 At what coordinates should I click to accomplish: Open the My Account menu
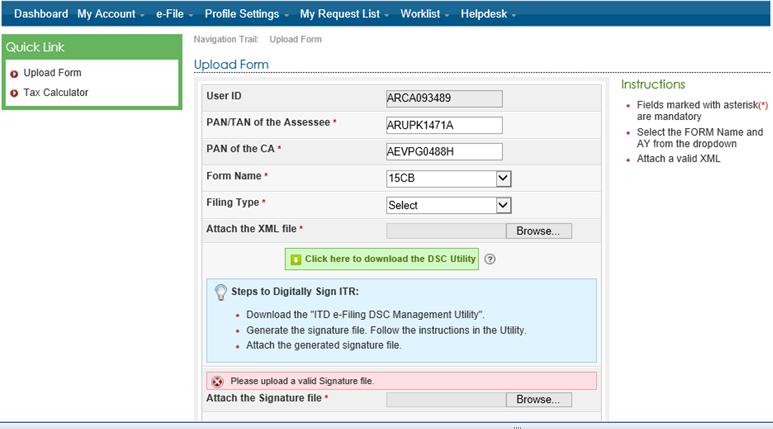click(110, 14)
